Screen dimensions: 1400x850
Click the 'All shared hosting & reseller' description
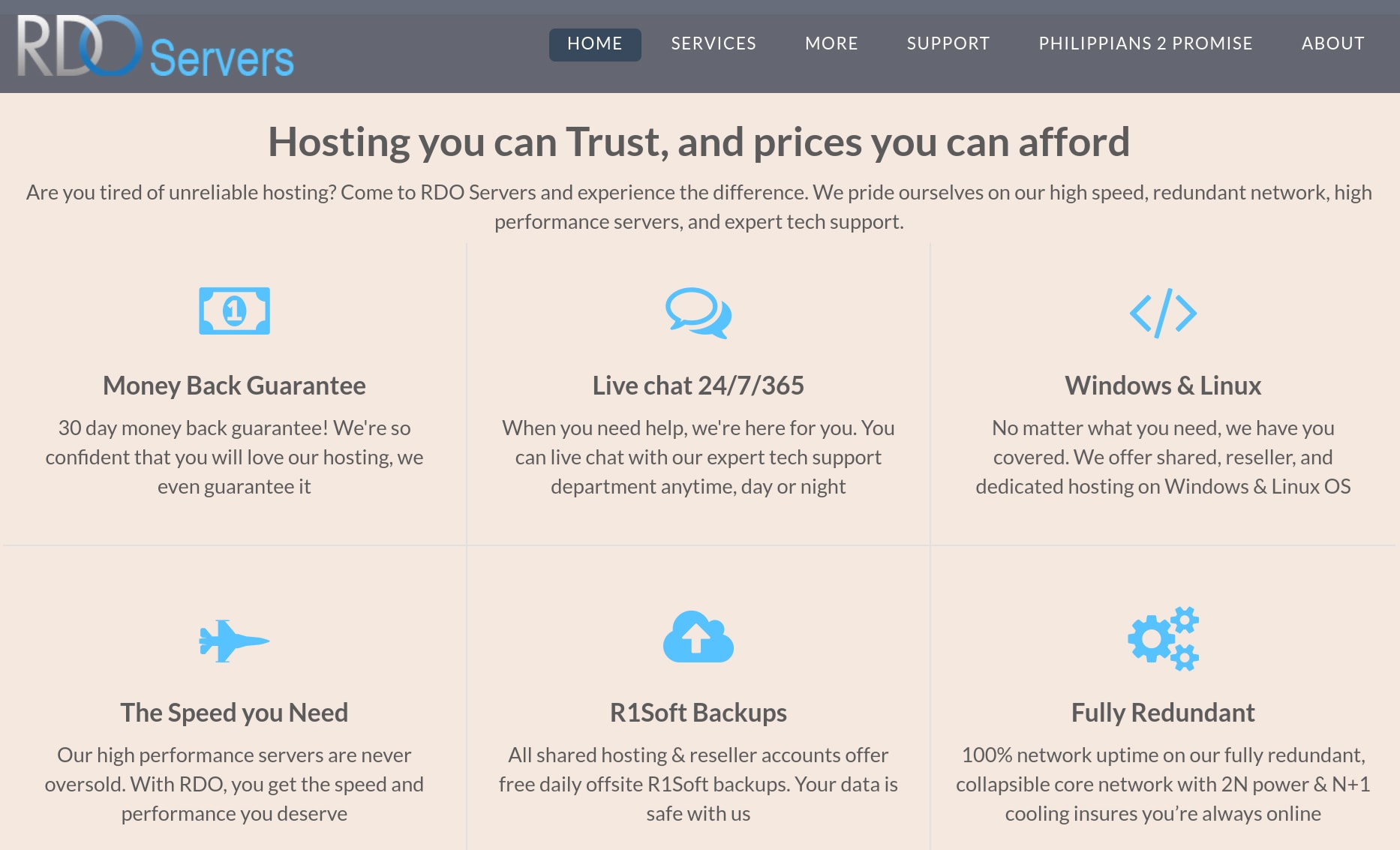698,784
